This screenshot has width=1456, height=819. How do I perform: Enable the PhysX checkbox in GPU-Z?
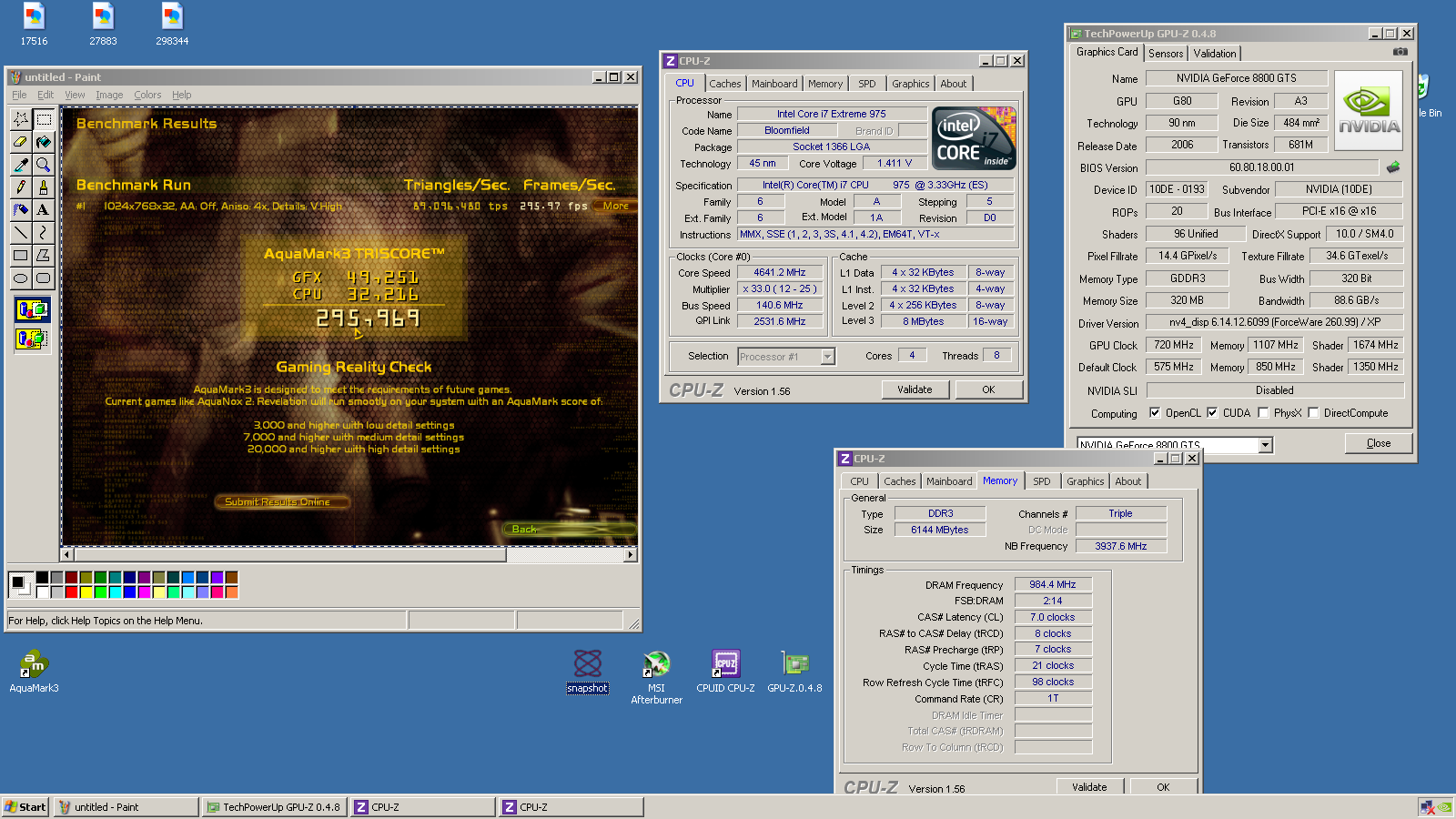pos(1263,412)
